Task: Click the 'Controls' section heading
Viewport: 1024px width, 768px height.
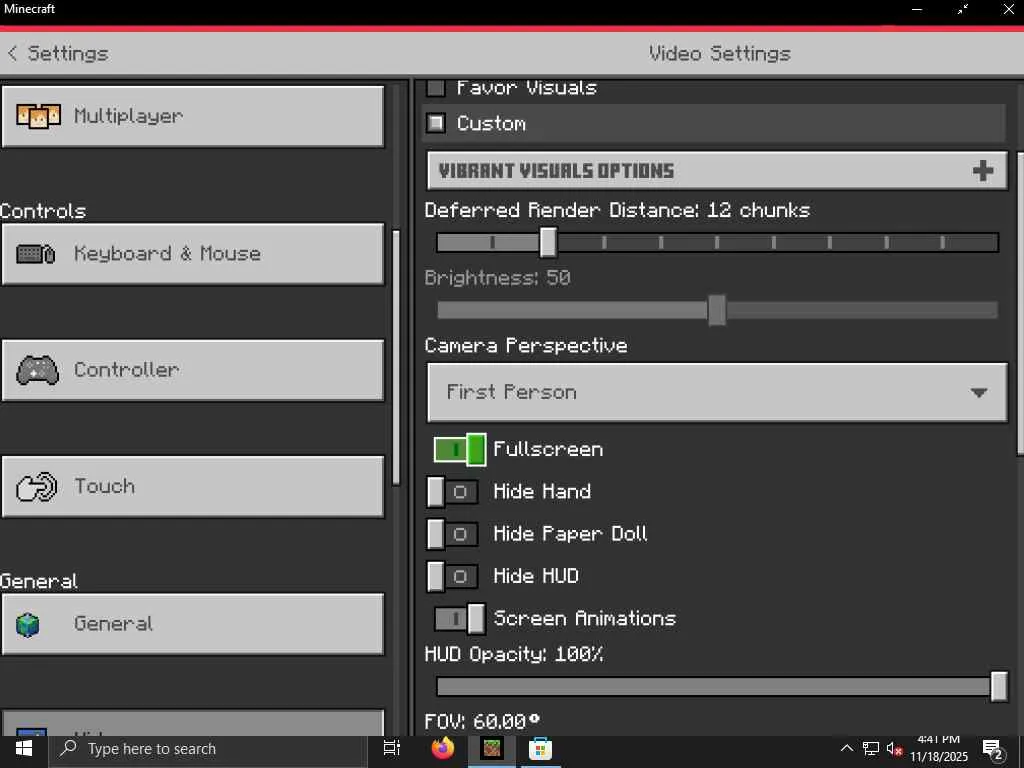Action: click(43, 212)
